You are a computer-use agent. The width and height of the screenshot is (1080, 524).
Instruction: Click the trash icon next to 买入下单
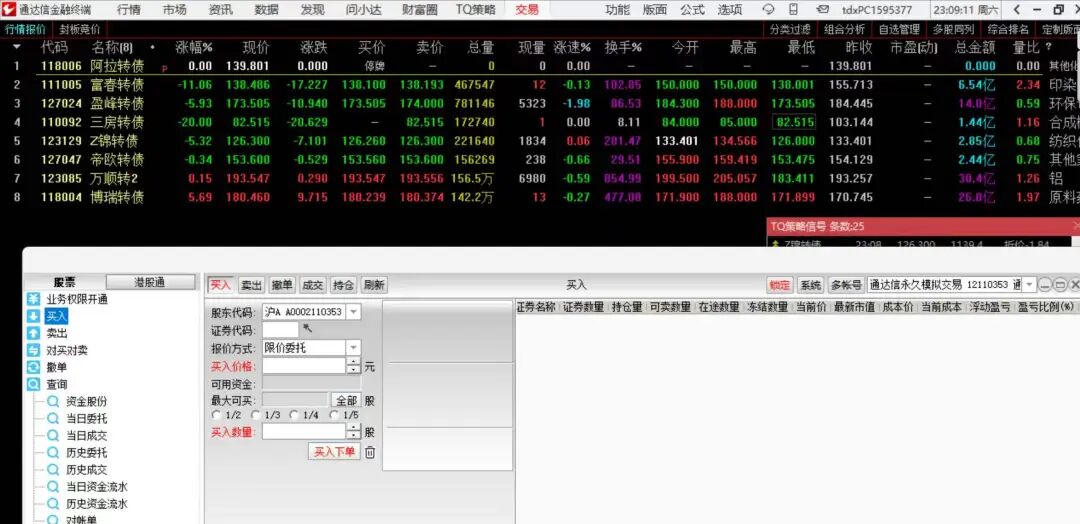pyautogui.click(x=370, y=452)
